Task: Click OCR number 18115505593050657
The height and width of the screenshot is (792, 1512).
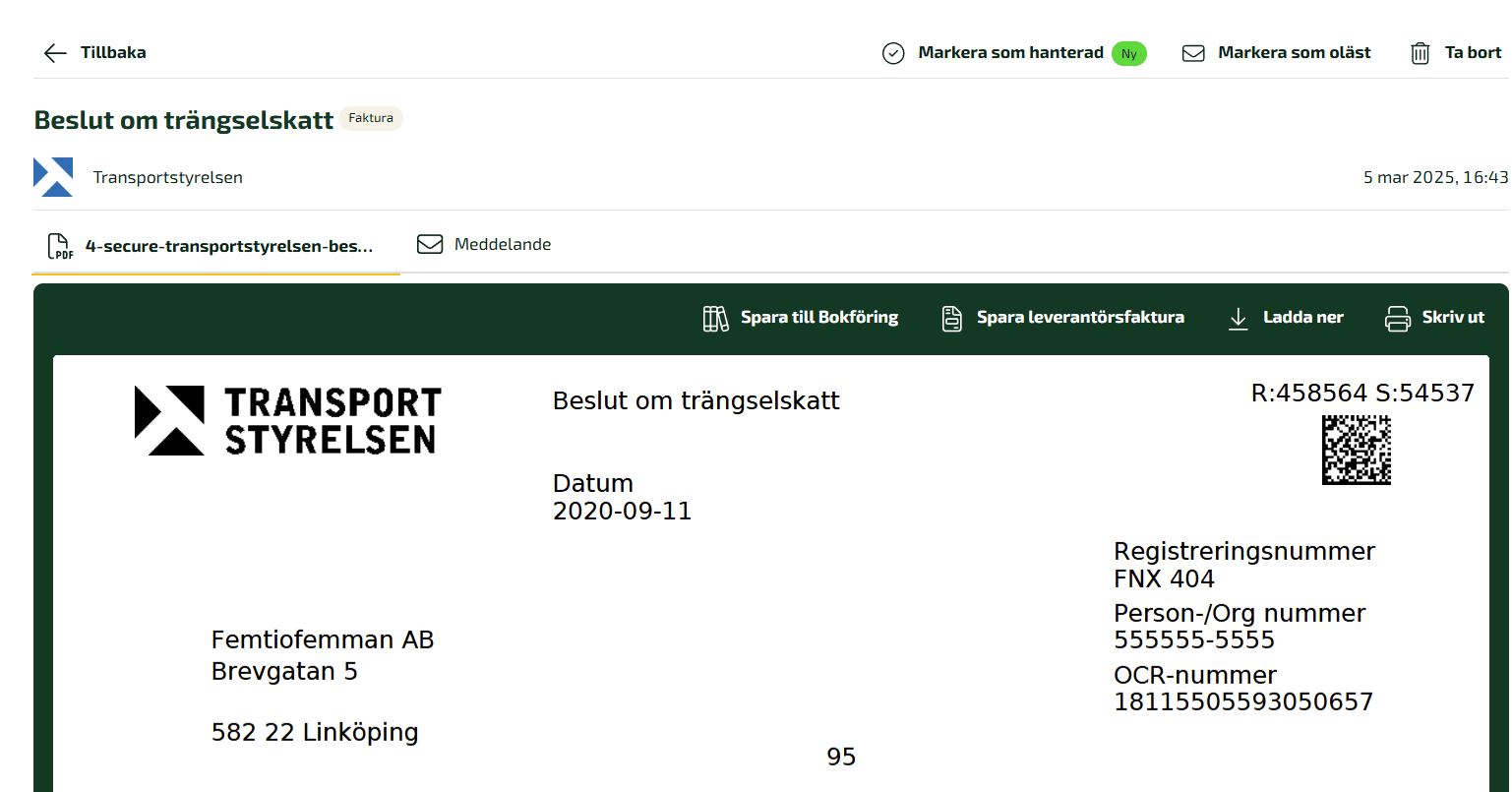Action: pos(1243,702)
